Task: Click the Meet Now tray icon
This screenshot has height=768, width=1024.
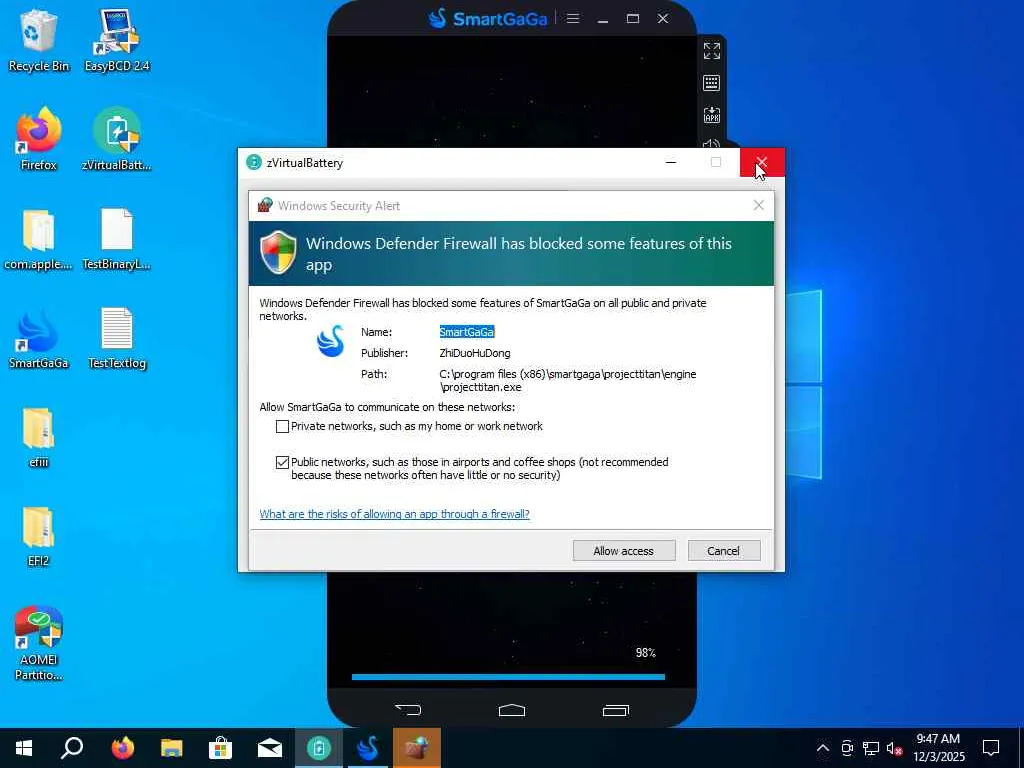Action: [847, 748]
